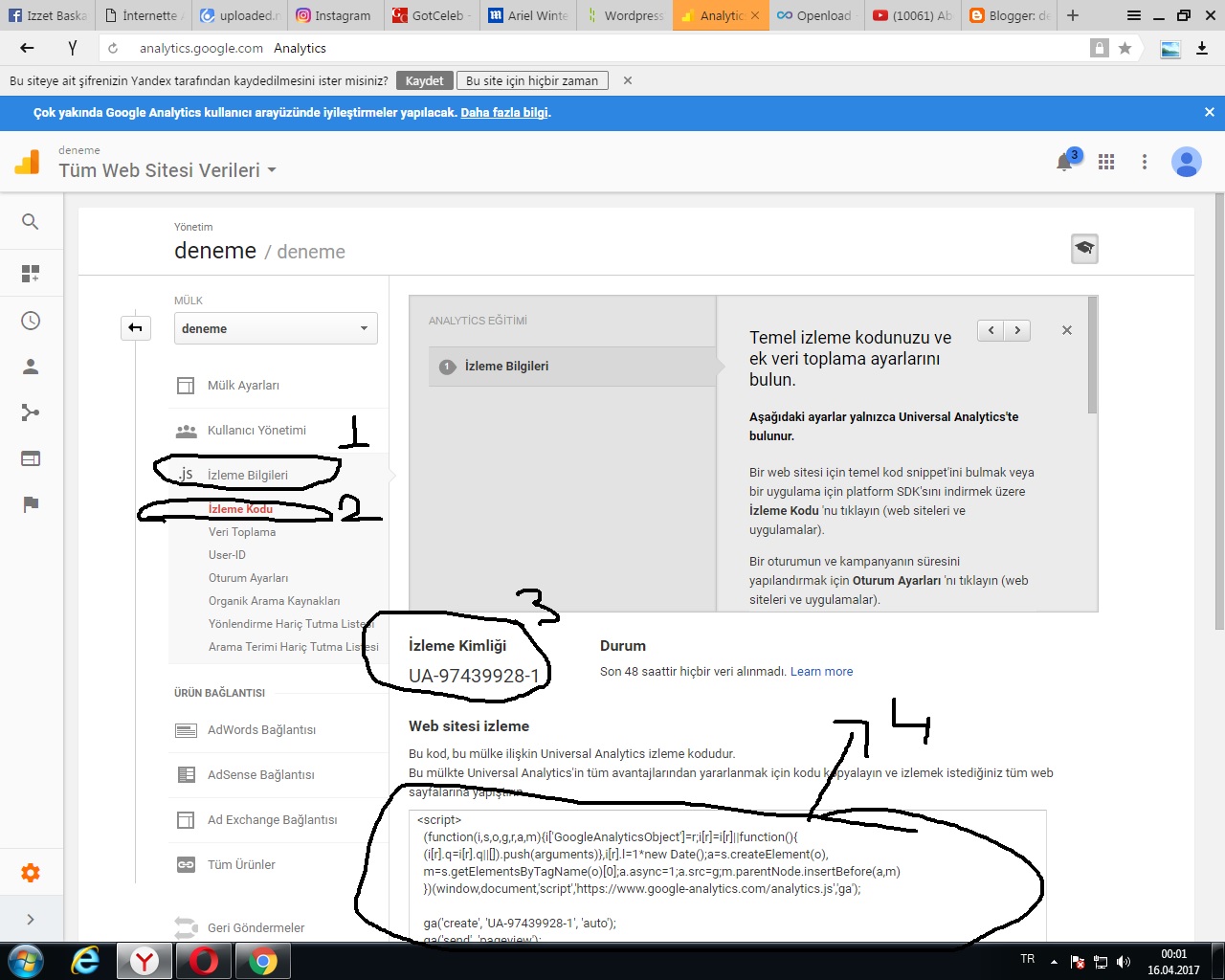Open Opera from the taskbar

pyautogui.click(x=204, y=961)
